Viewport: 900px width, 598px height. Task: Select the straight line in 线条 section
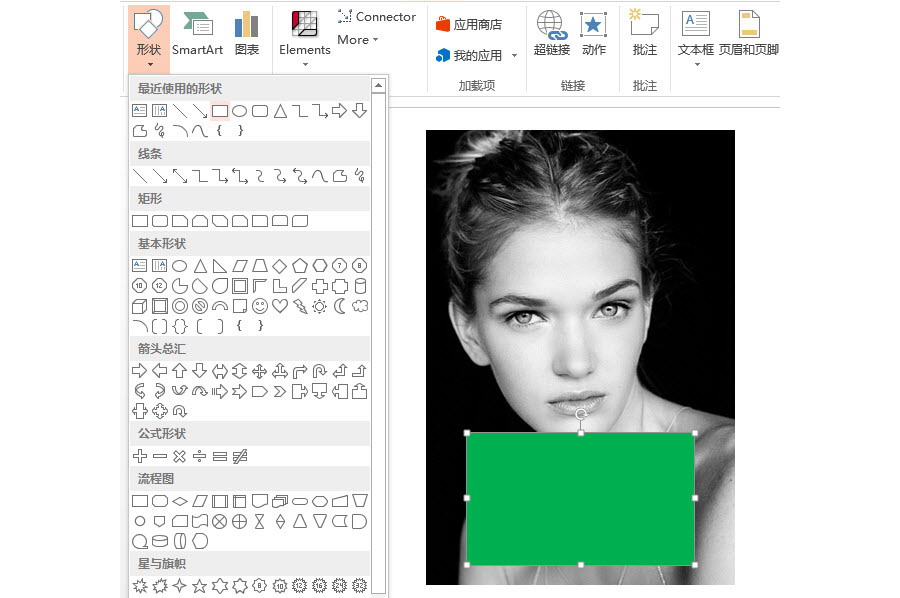click(x=139, y=176)
